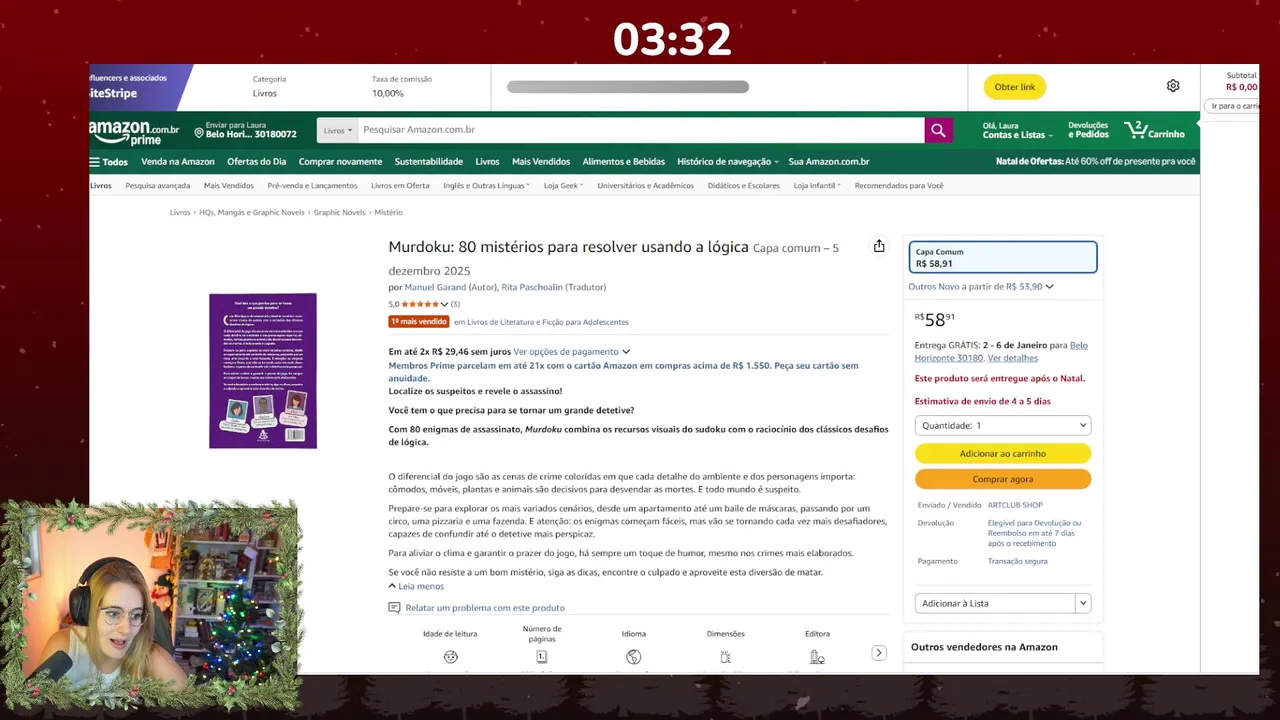
Task: Open 'Ofertas do Dia' nav item
Action: [256, 162]
